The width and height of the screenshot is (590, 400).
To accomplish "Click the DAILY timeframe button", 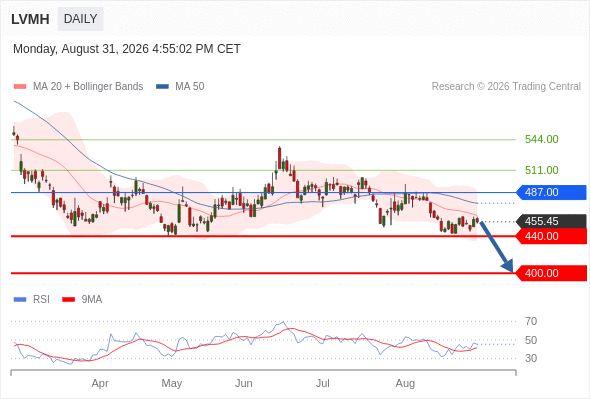I will 80,19.
